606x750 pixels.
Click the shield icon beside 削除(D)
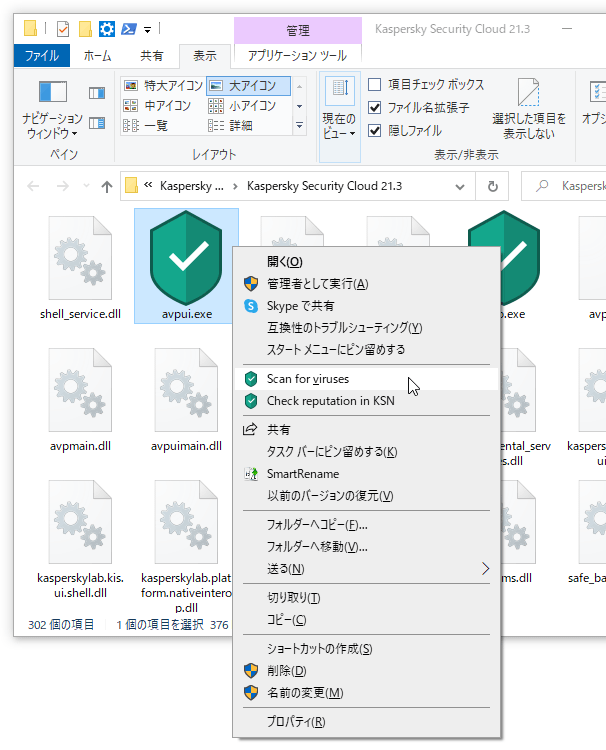251,671
